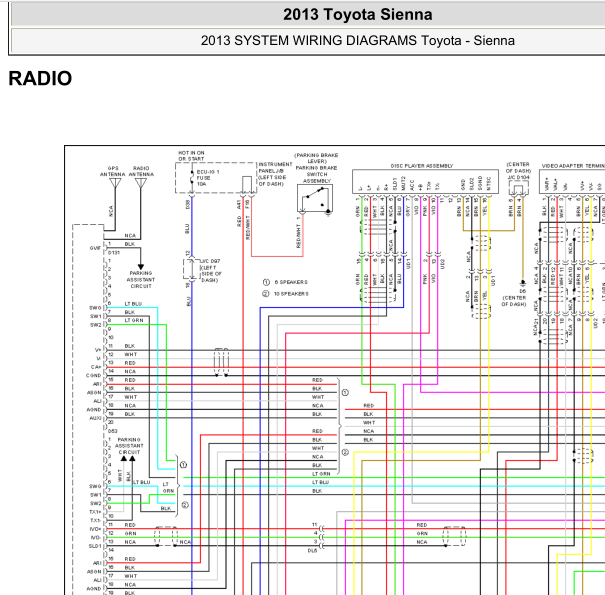Click the DISC PLAYER ASSEMBLY label

tap(422, 166)
